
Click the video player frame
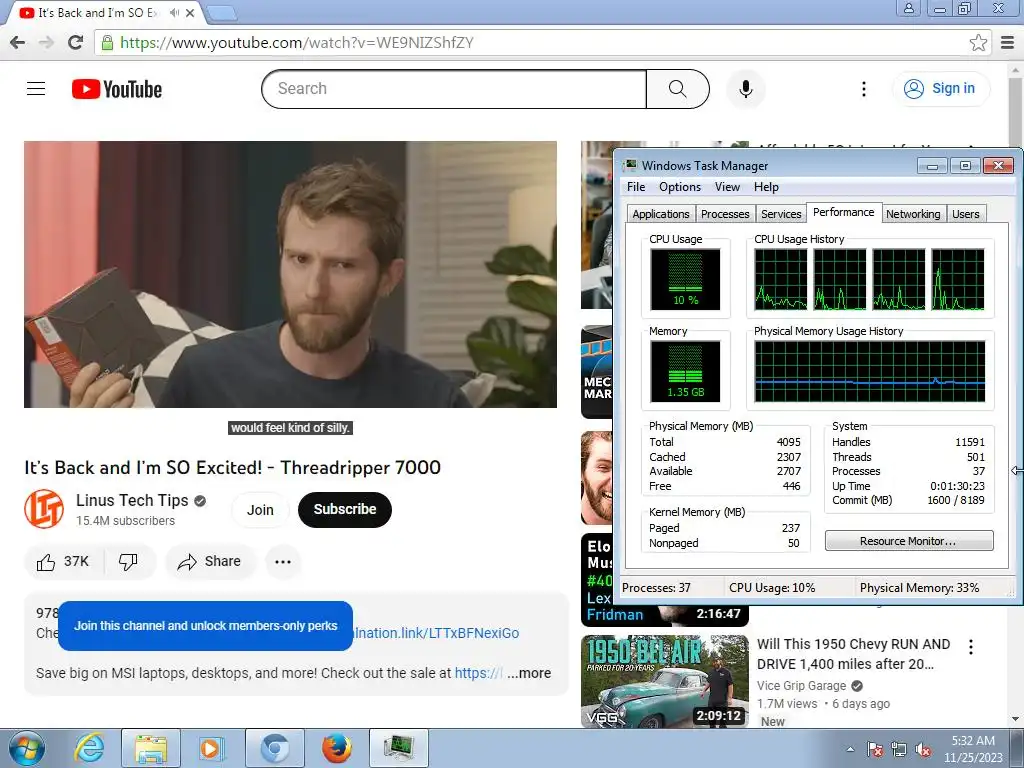click(x=291, y=274)
